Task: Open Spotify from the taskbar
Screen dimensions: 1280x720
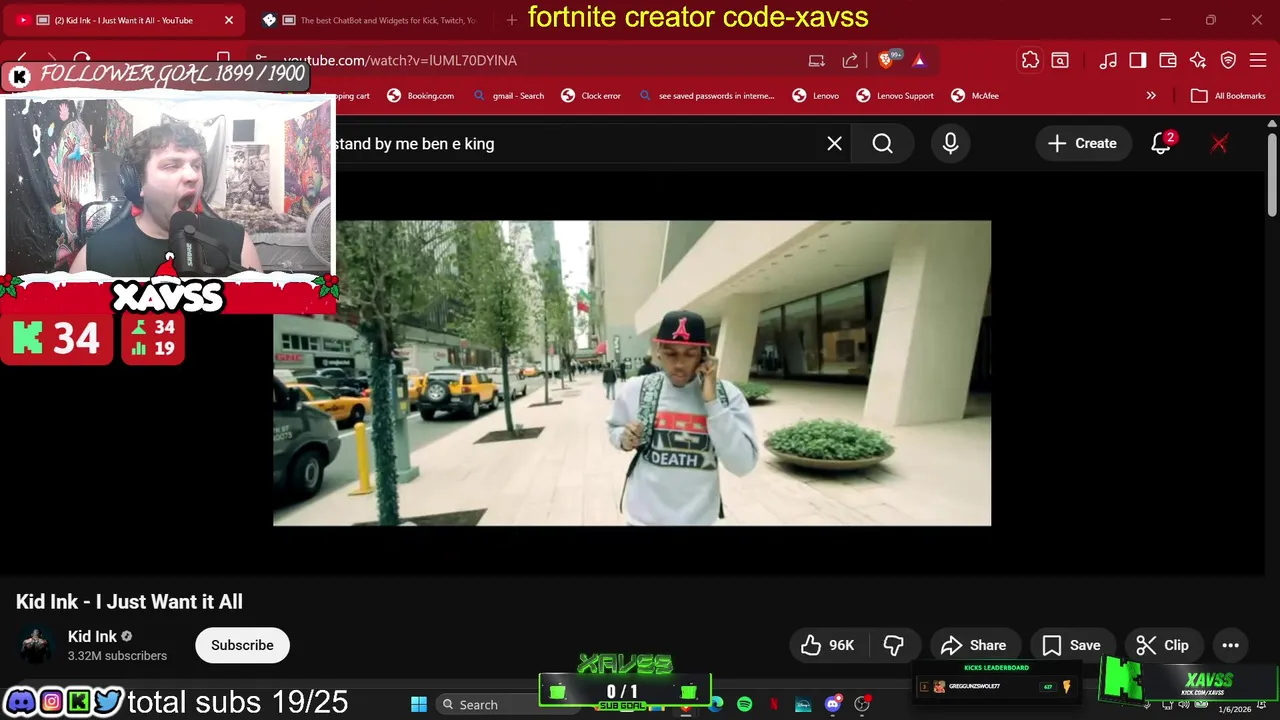Action: (x=745, y=704)
